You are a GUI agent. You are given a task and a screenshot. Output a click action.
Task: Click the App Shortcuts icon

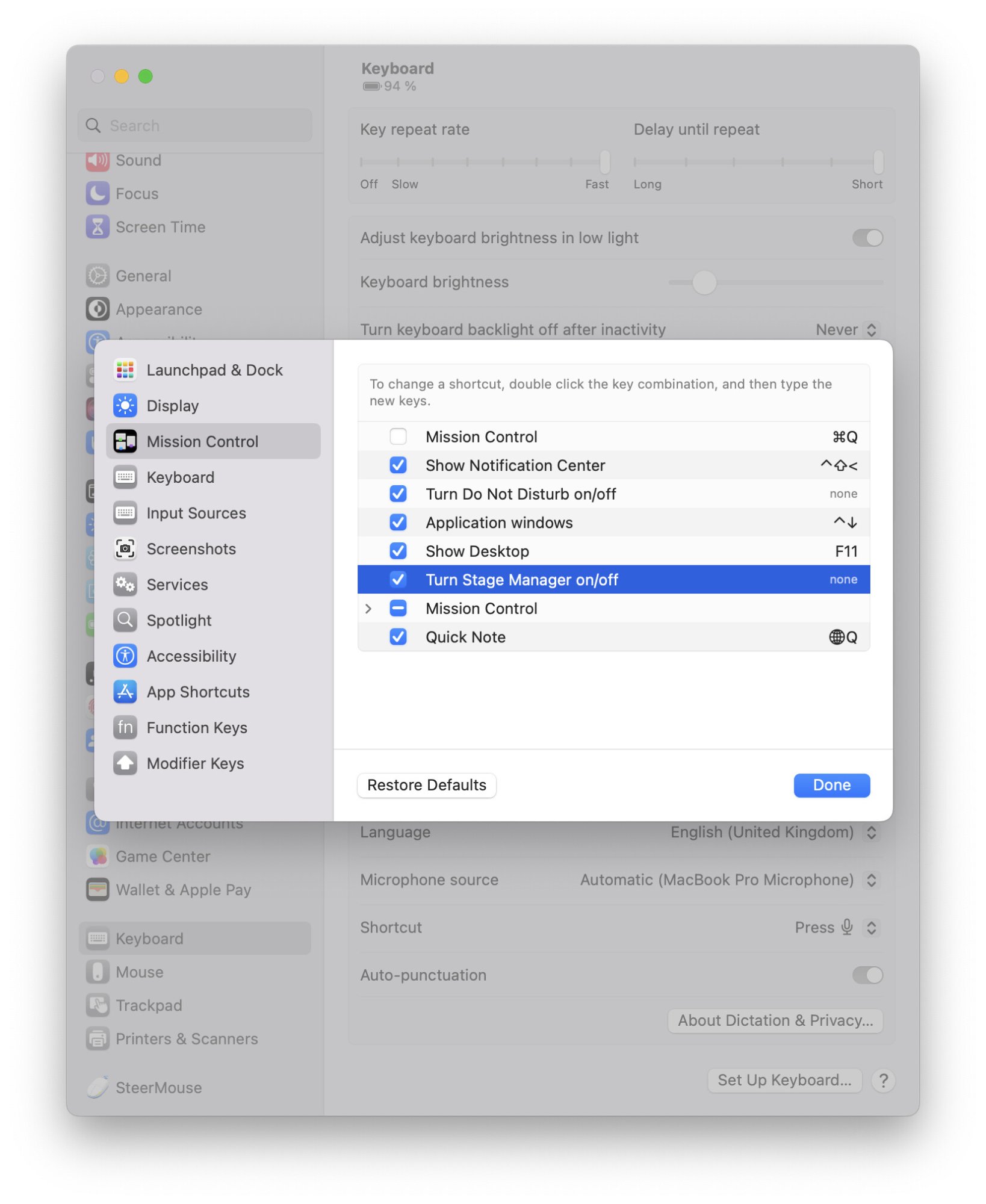click(x=125, y=692)
